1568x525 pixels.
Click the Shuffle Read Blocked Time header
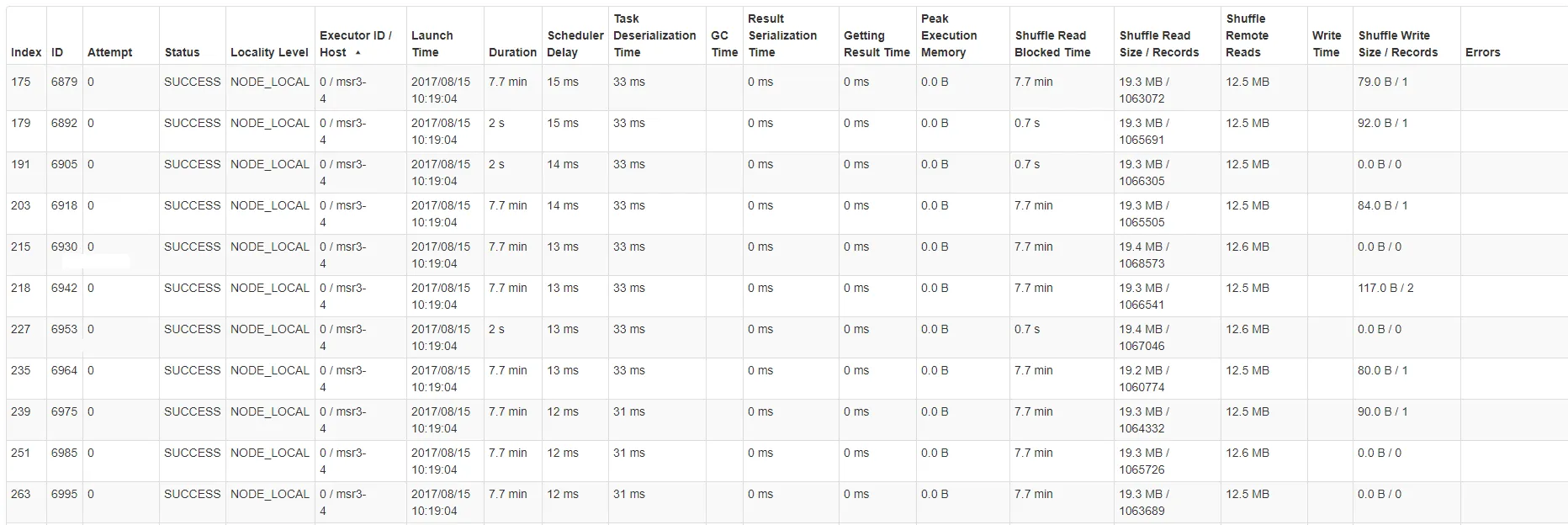click(x=1052, y=44)
